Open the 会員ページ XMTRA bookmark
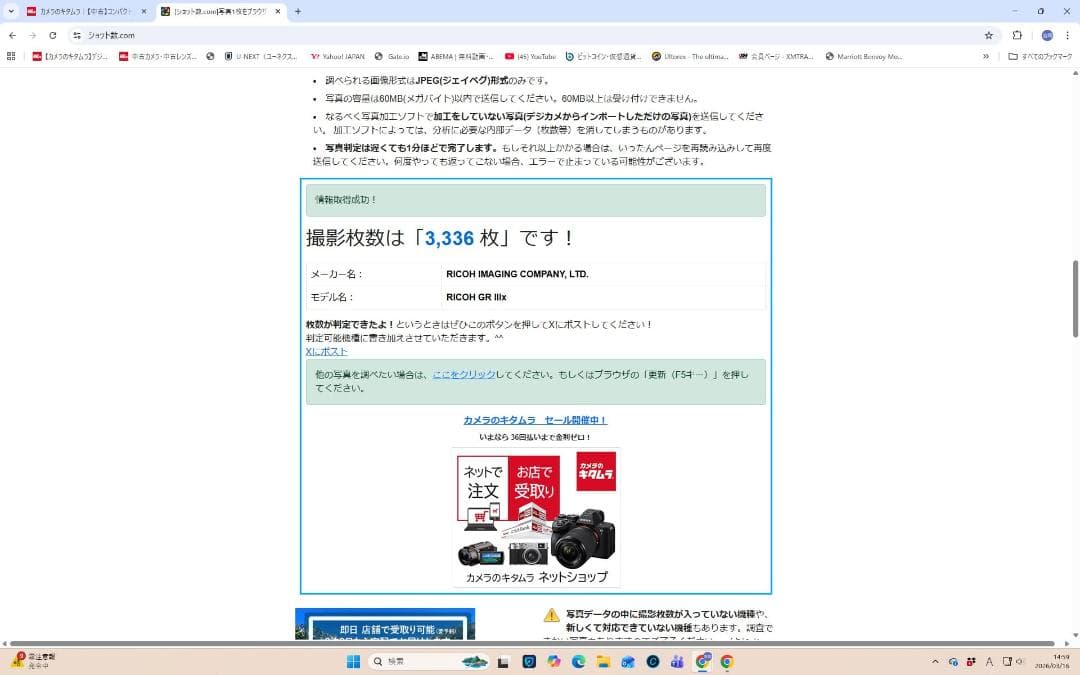Screen dimensions: 1080x675 coord(776,56)
